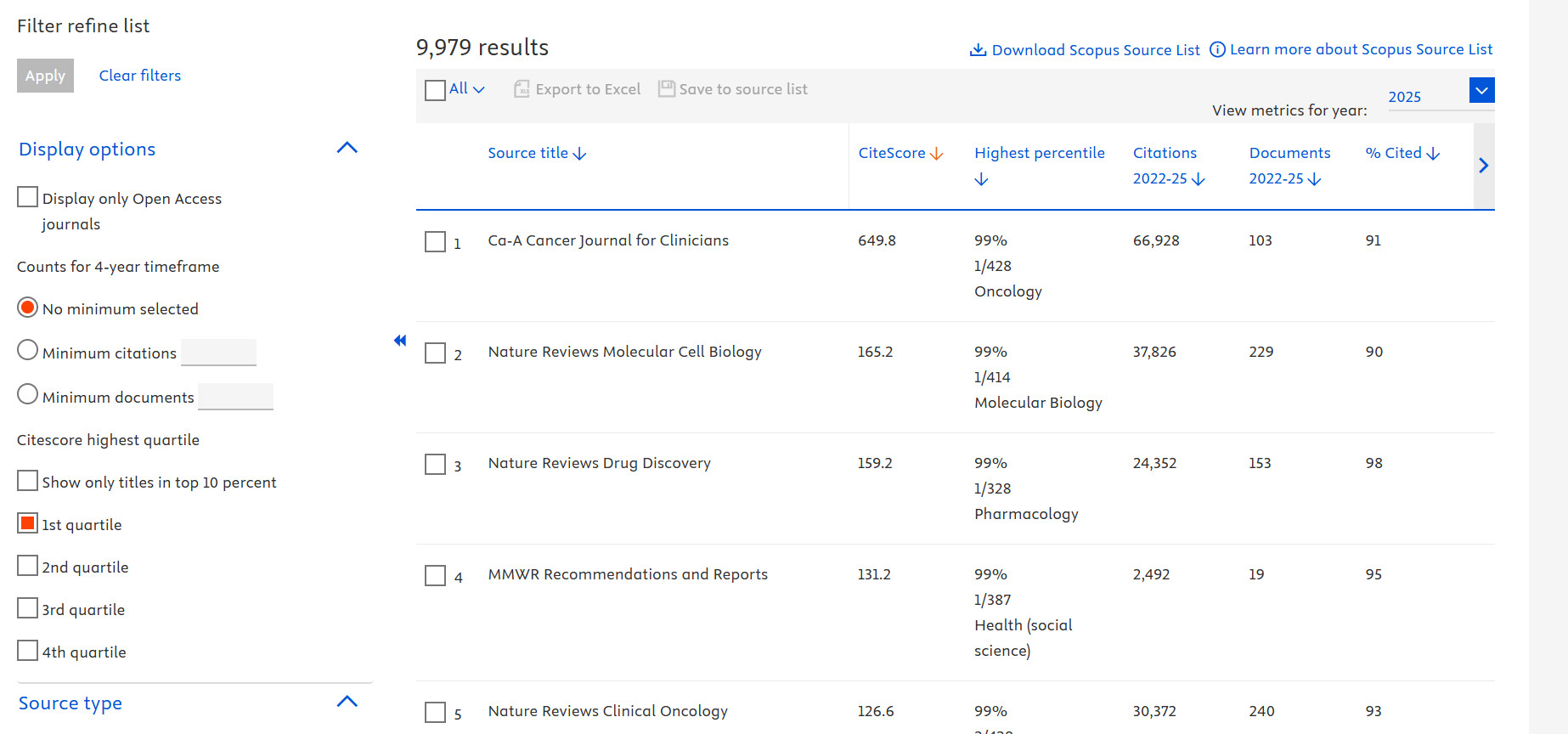Sort by CiteScore orange arrow
1568x734 pixels.
[937, 154]
